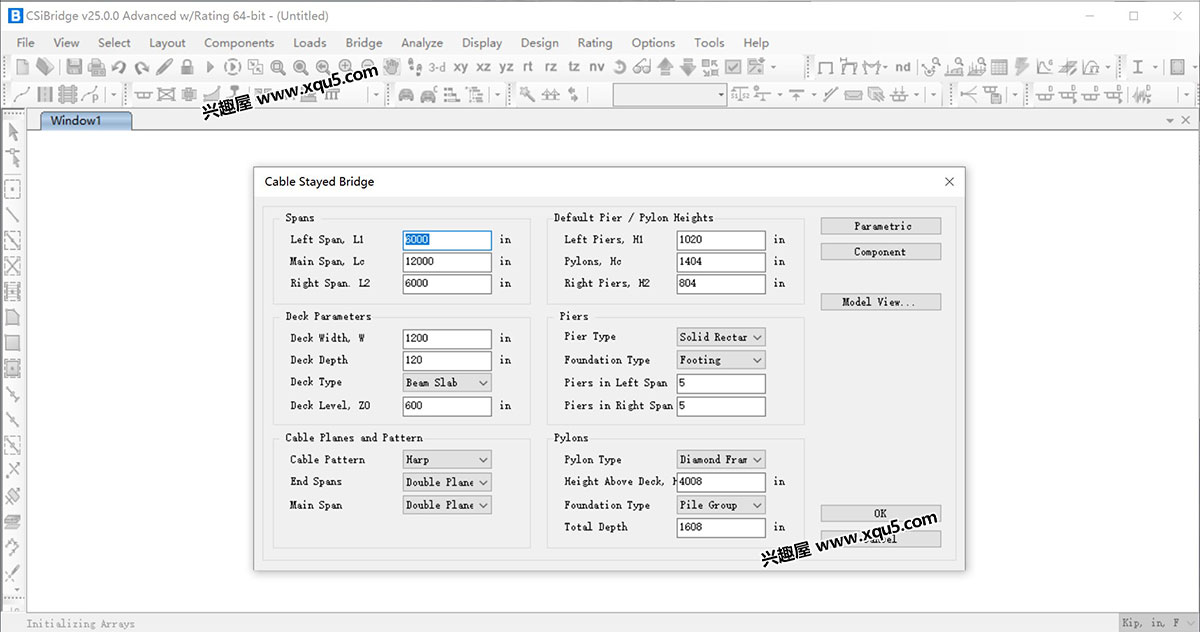Click the New Model icon

(23, 67)
